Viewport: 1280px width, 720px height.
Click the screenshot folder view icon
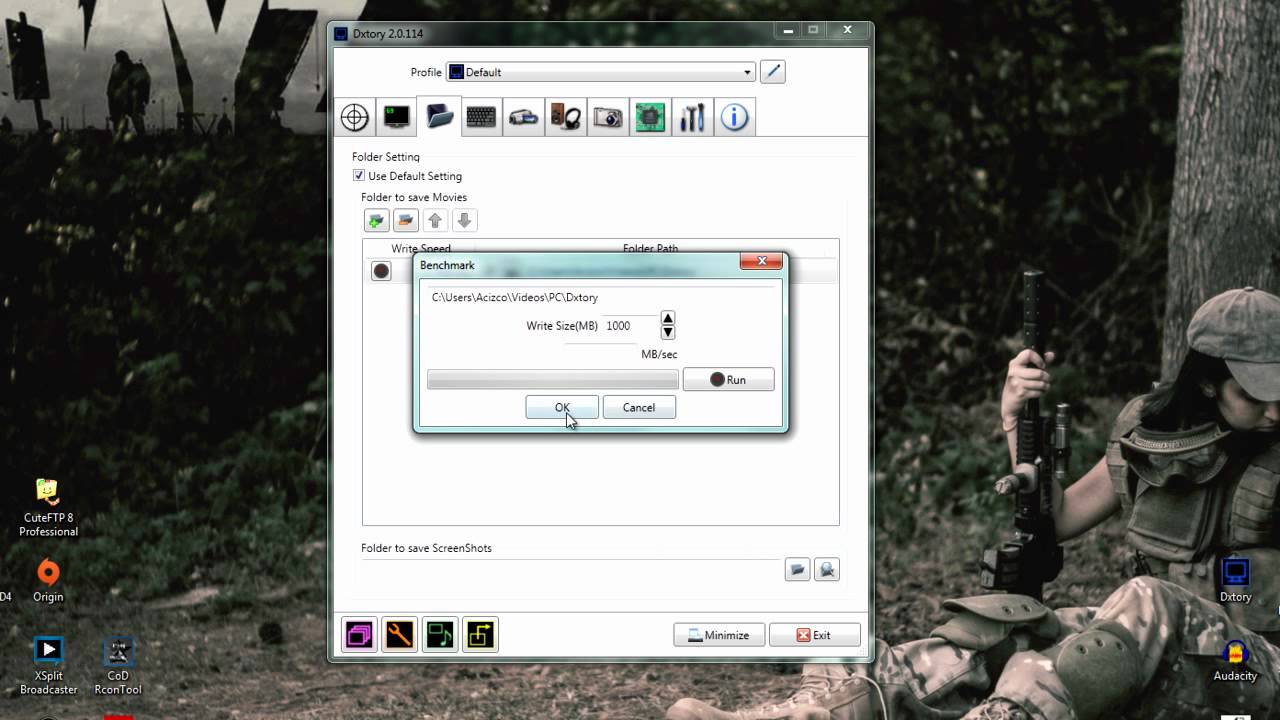827,570
